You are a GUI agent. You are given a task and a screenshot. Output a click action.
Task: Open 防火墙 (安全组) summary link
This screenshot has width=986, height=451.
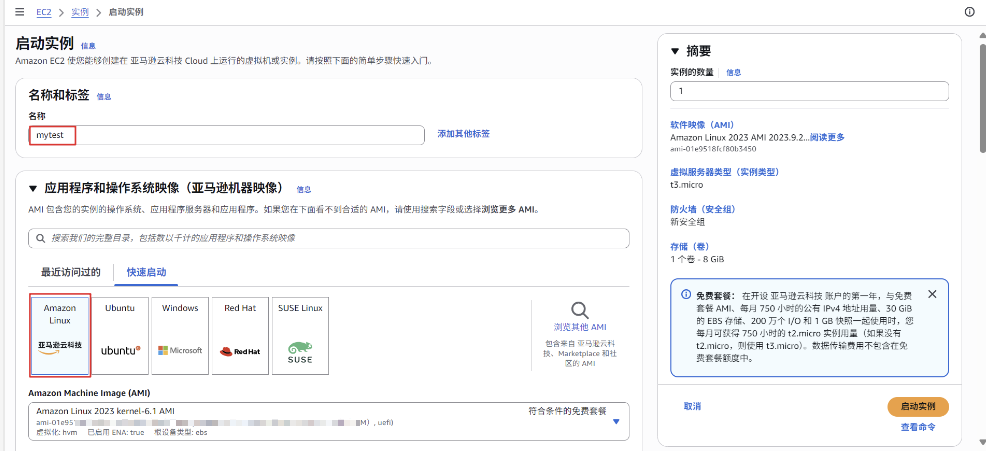tap(702, 209)
